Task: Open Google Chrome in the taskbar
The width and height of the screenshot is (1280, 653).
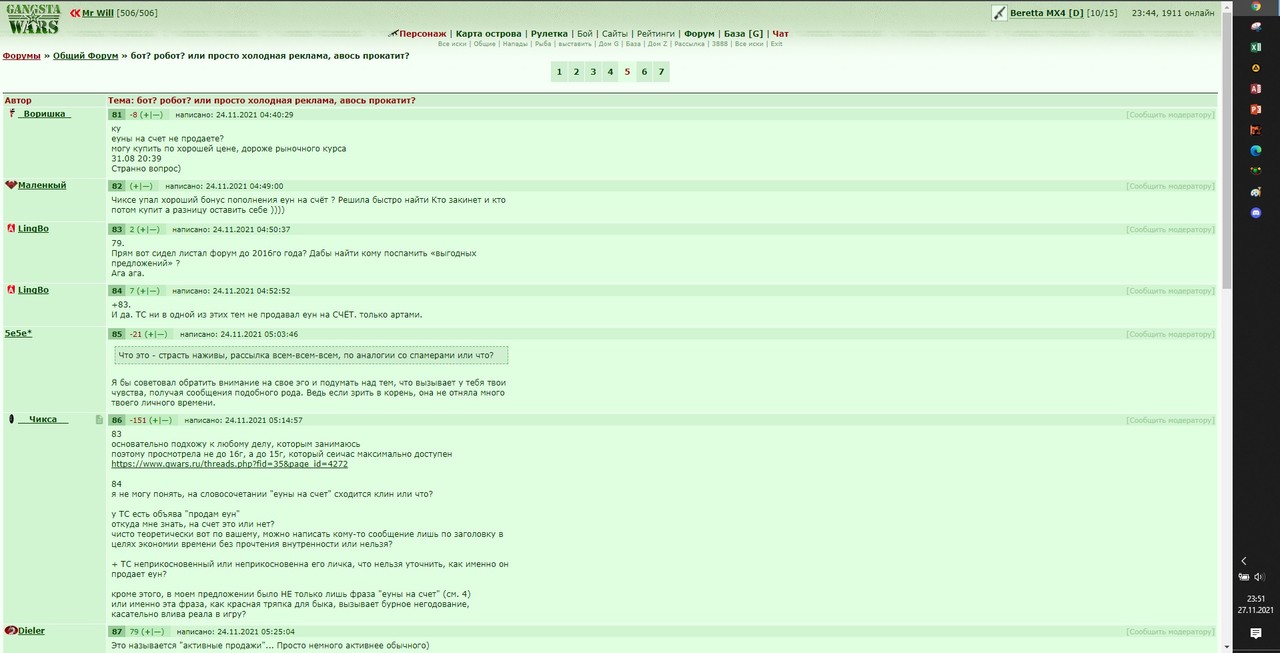Action: 1256,6
